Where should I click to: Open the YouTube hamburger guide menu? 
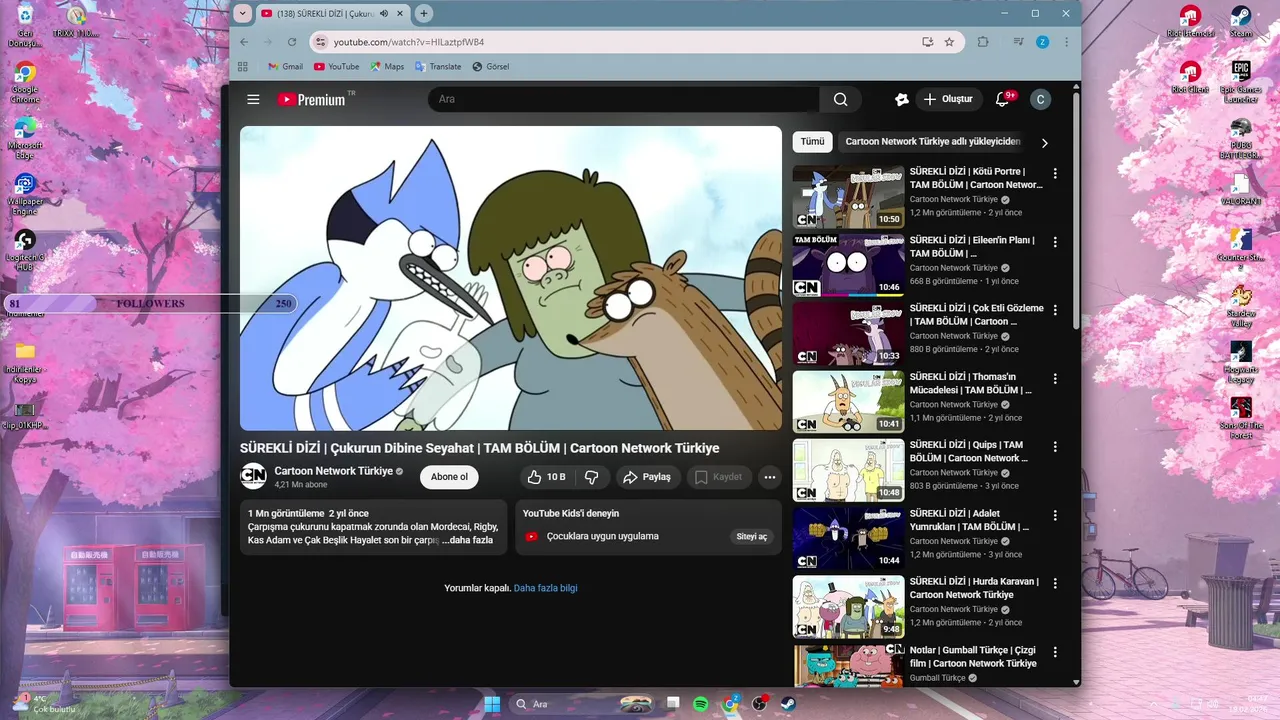pyautogui.click(x=253, y=99)
